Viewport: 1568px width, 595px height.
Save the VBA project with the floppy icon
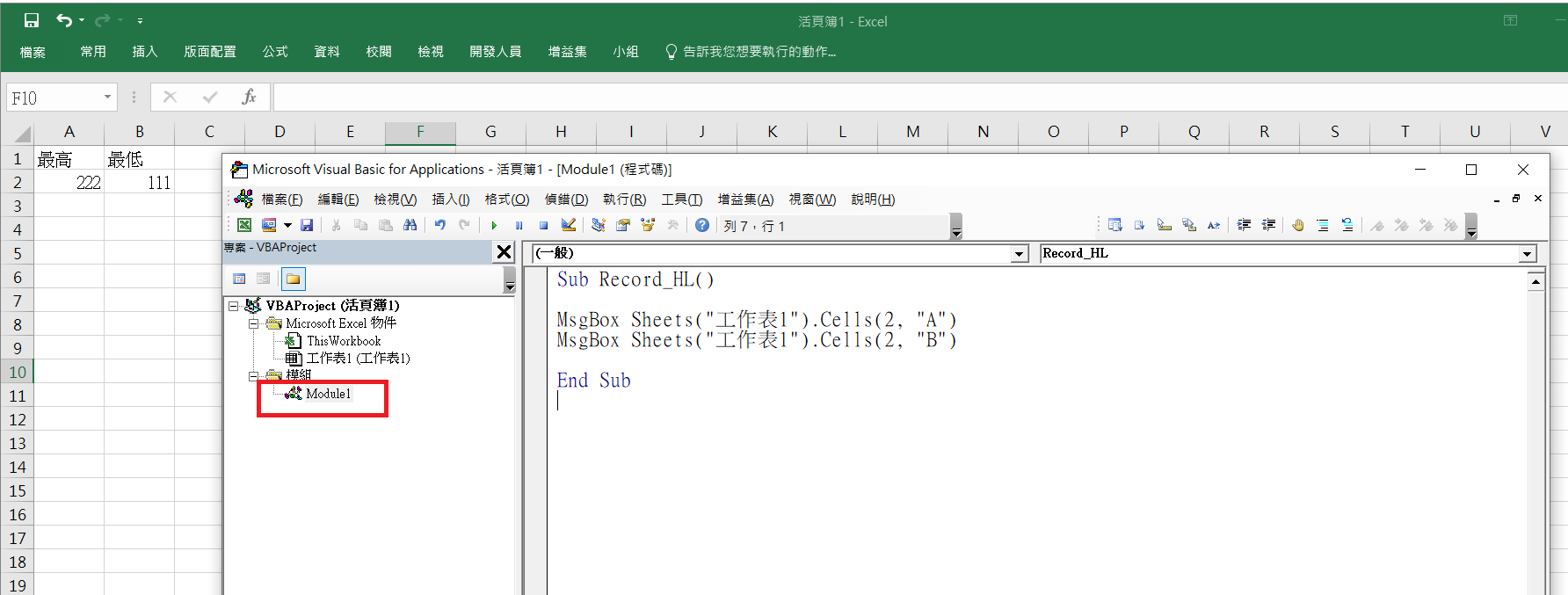click(307, 225)
